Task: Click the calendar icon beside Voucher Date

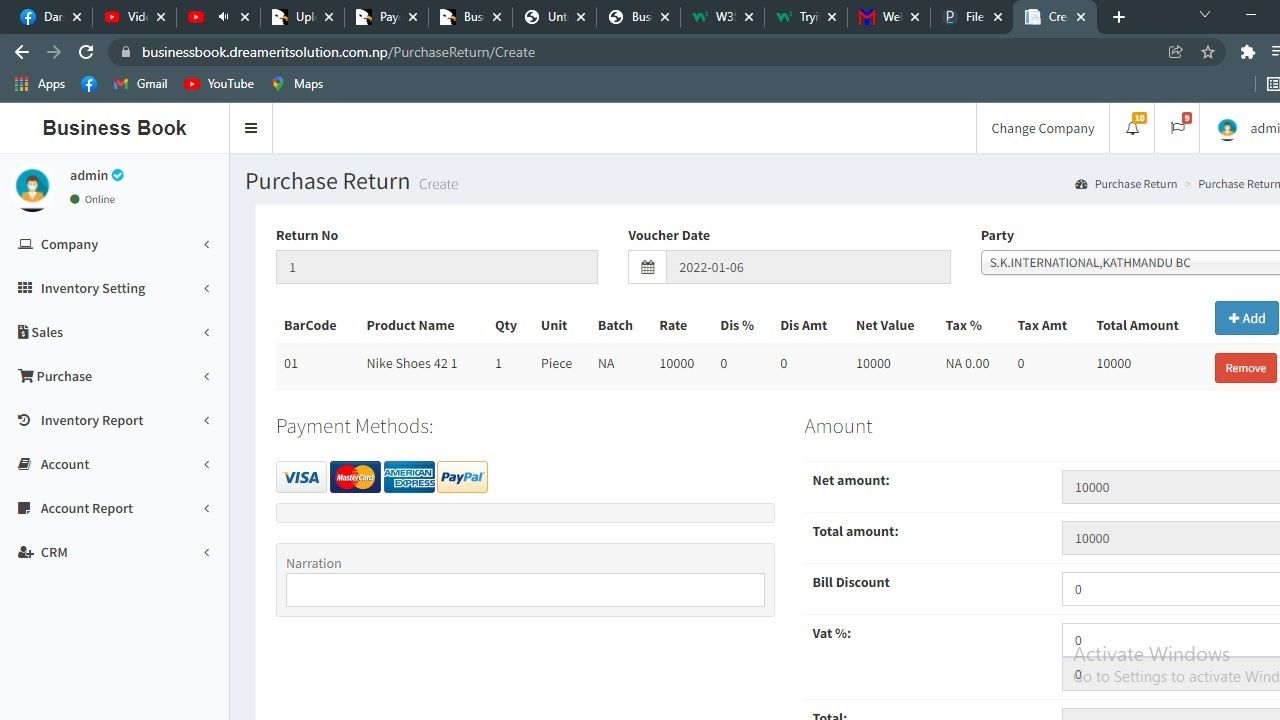Action: pyautogui.click(x=647, y=267)
